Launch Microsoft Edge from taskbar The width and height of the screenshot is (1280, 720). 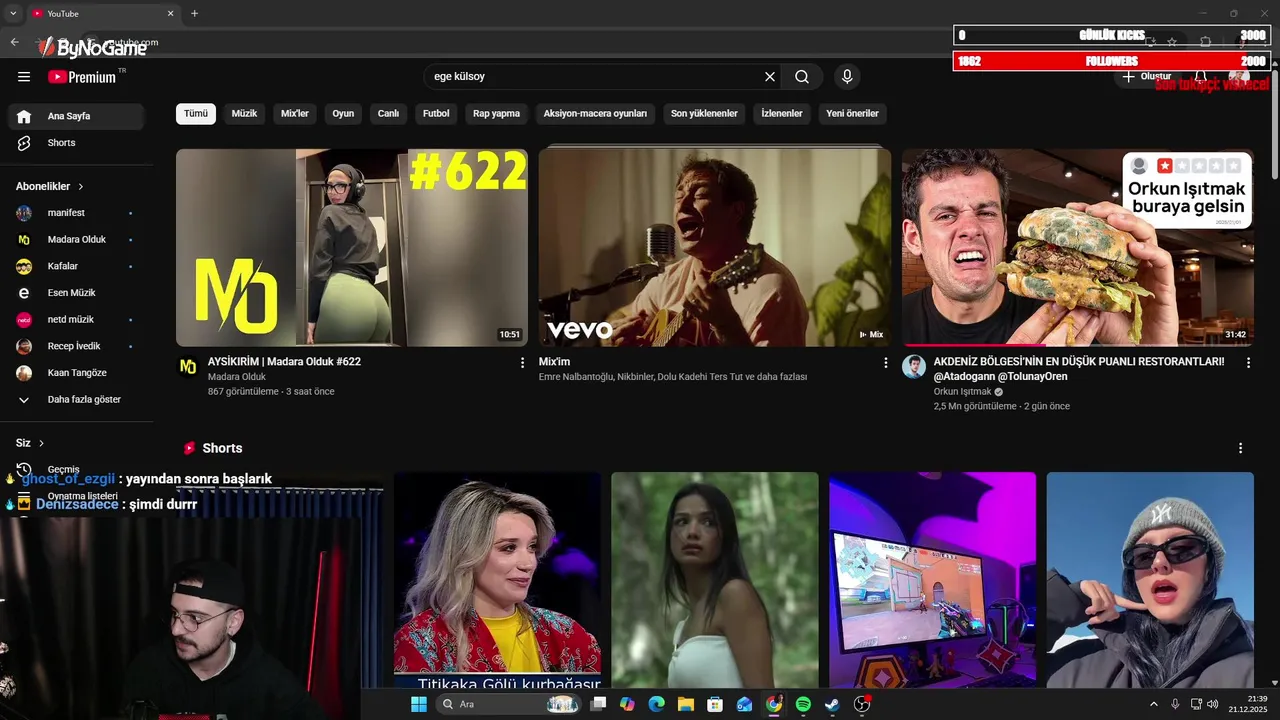coord(656,704)
